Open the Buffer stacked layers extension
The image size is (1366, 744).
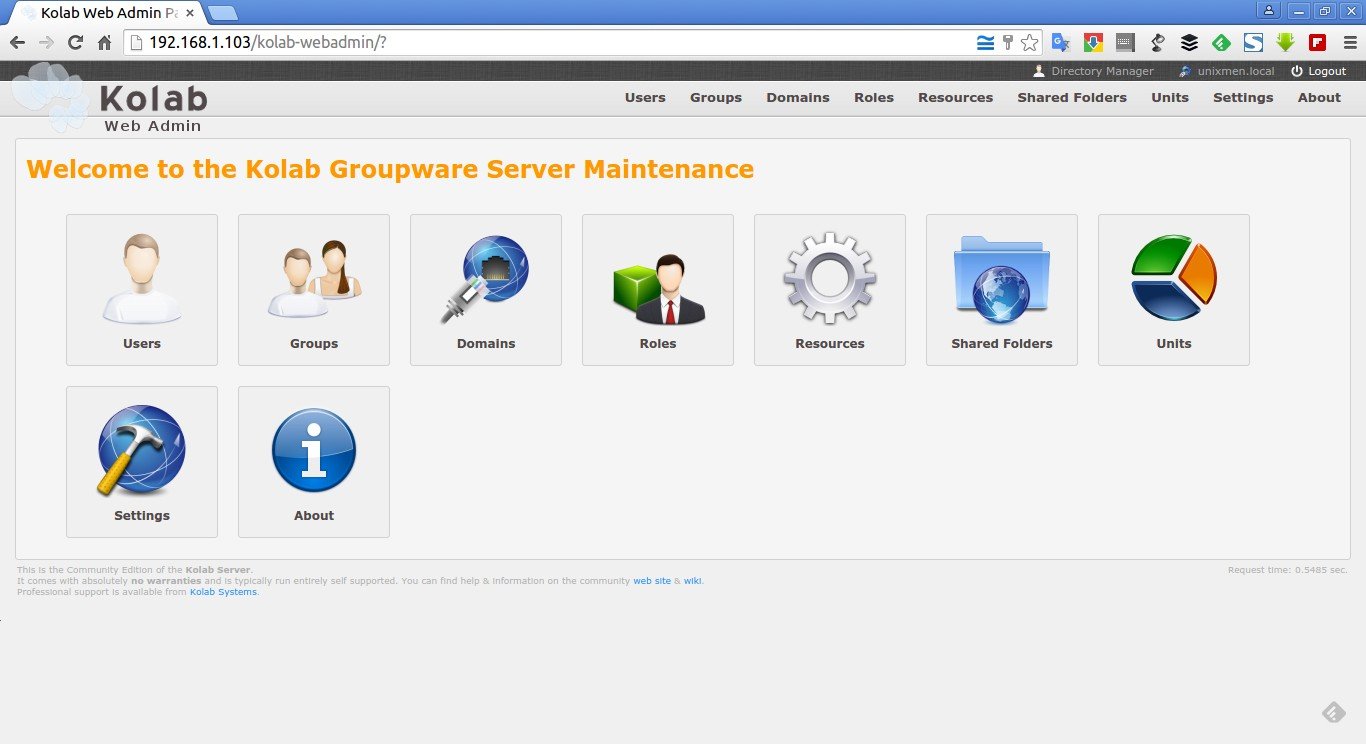pos(1189,43)
